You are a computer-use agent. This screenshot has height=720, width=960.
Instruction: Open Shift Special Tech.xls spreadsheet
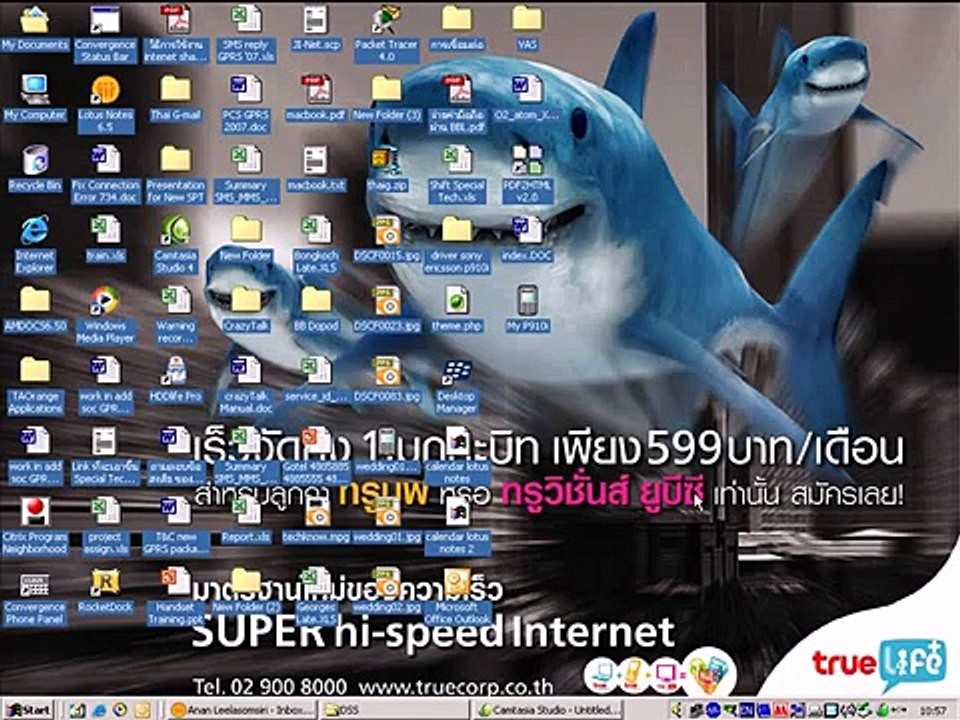pyautogui.click(x=457, y=174)
